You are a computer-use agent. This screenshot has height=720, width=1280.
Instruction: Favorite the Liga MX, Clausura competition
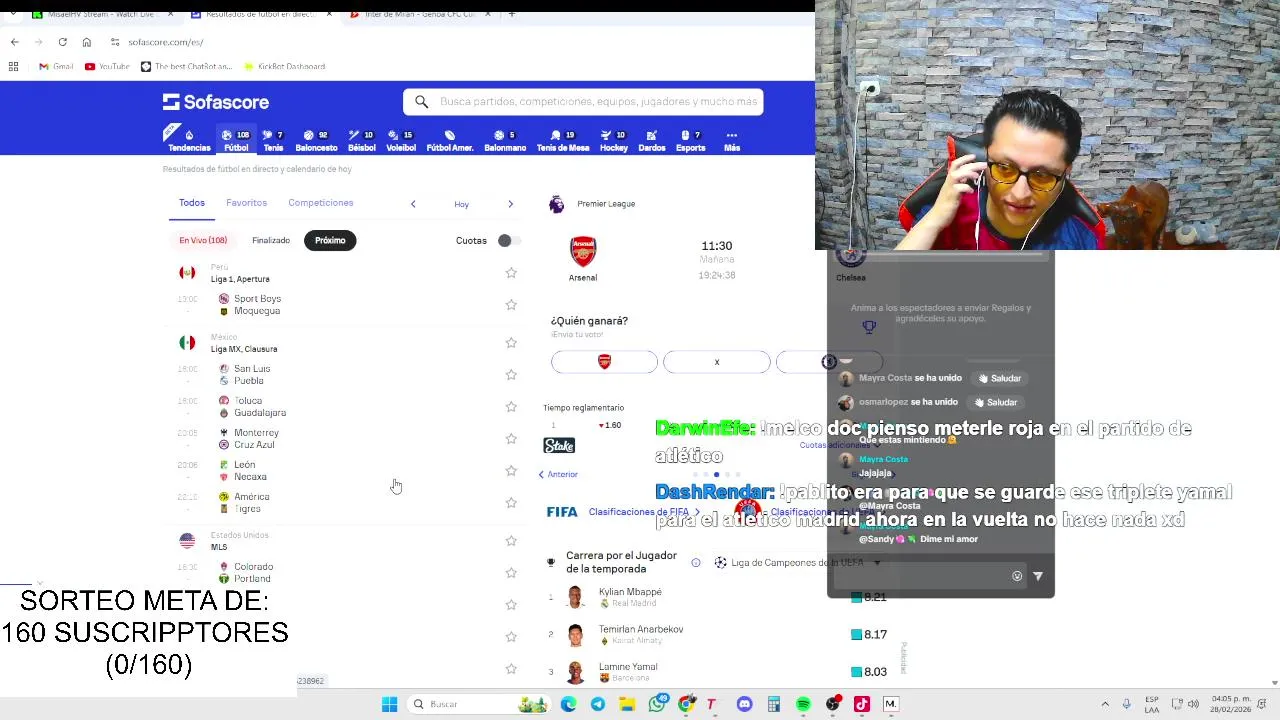[x=511, y=343]
